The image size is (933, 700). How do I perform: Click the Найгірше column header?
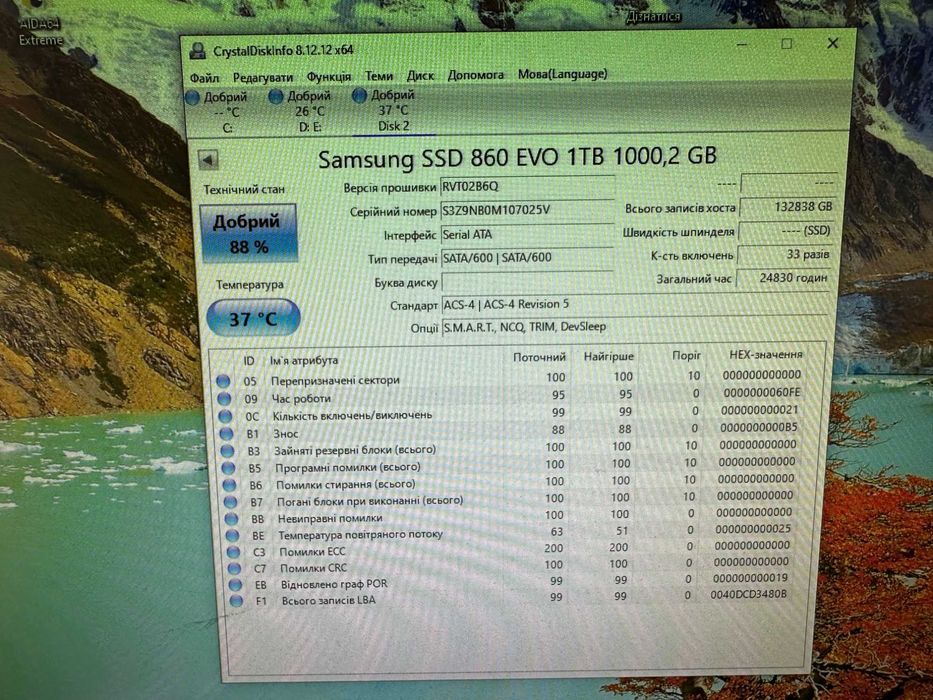pos(608,357)
